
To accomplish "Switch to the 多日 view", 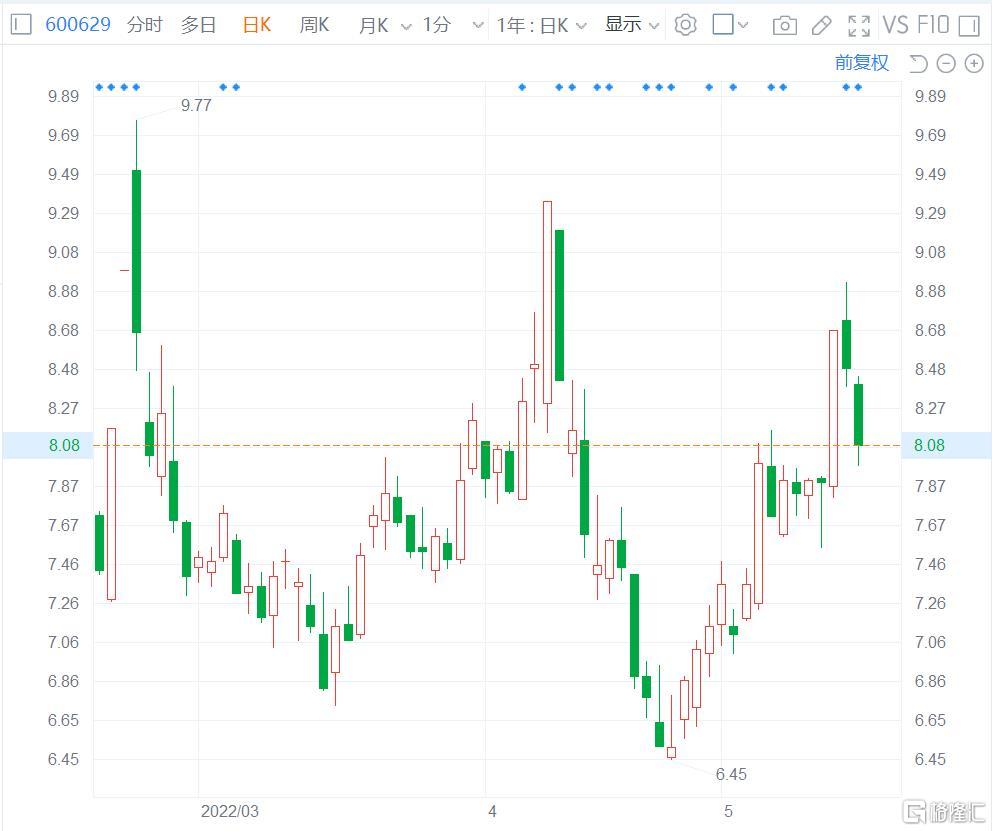I will 198,25.
